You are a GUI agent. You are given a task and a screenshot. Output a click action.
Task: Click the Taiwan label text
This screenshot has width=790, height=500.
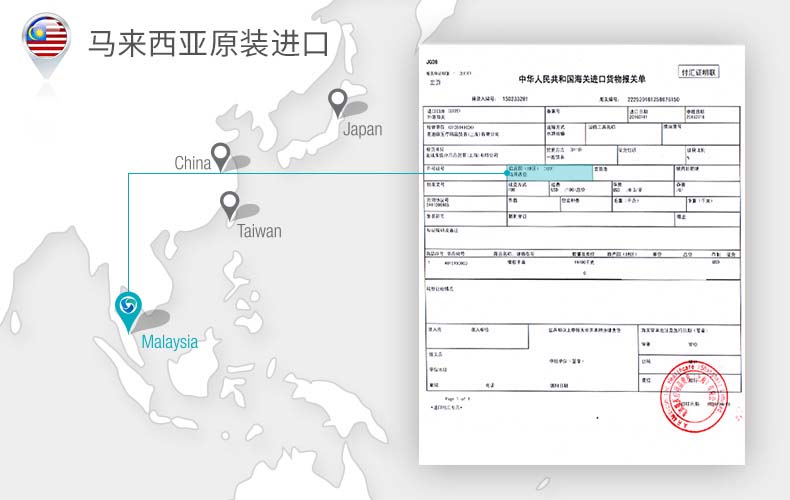click(x=260, y=232)
